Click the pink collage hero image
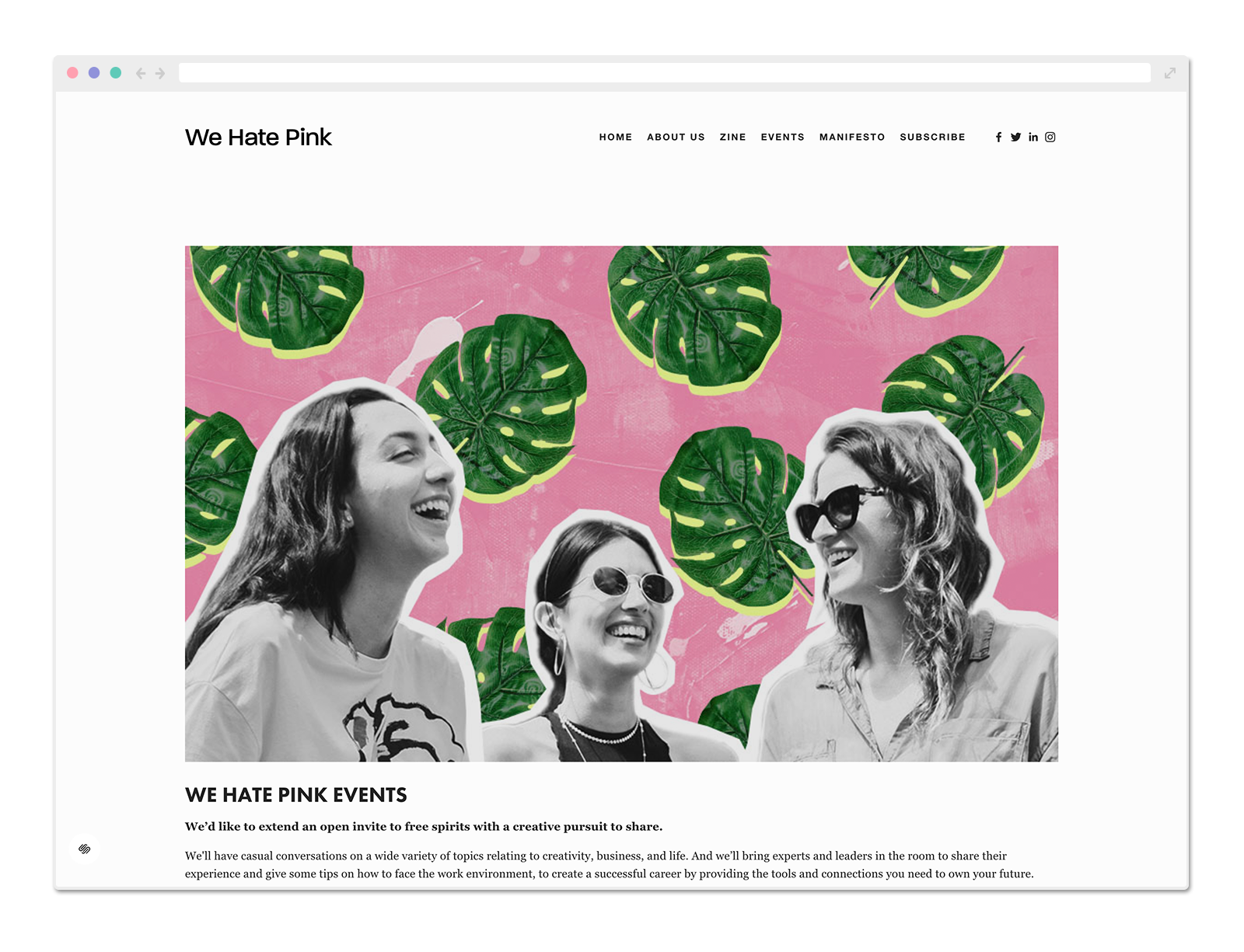Image resolution: width=1244 pixels, height=952 pixels. click(621, 504)
